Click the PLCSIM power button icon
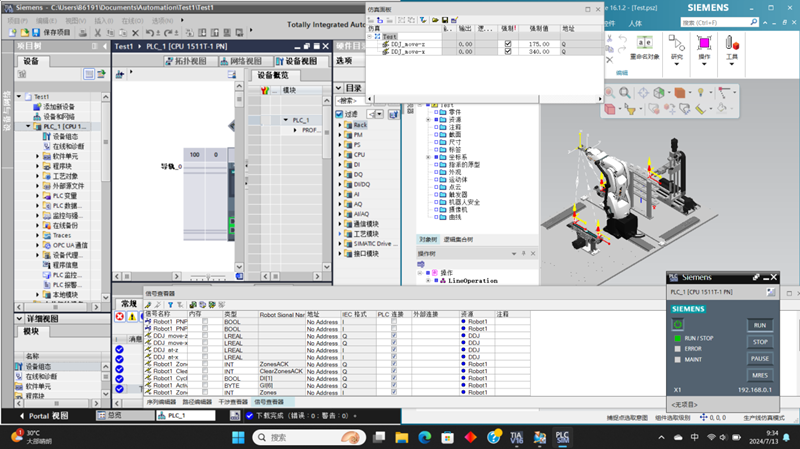Image resolution: width=800 pixels, height=449 pixels. (x=678, y=325)
